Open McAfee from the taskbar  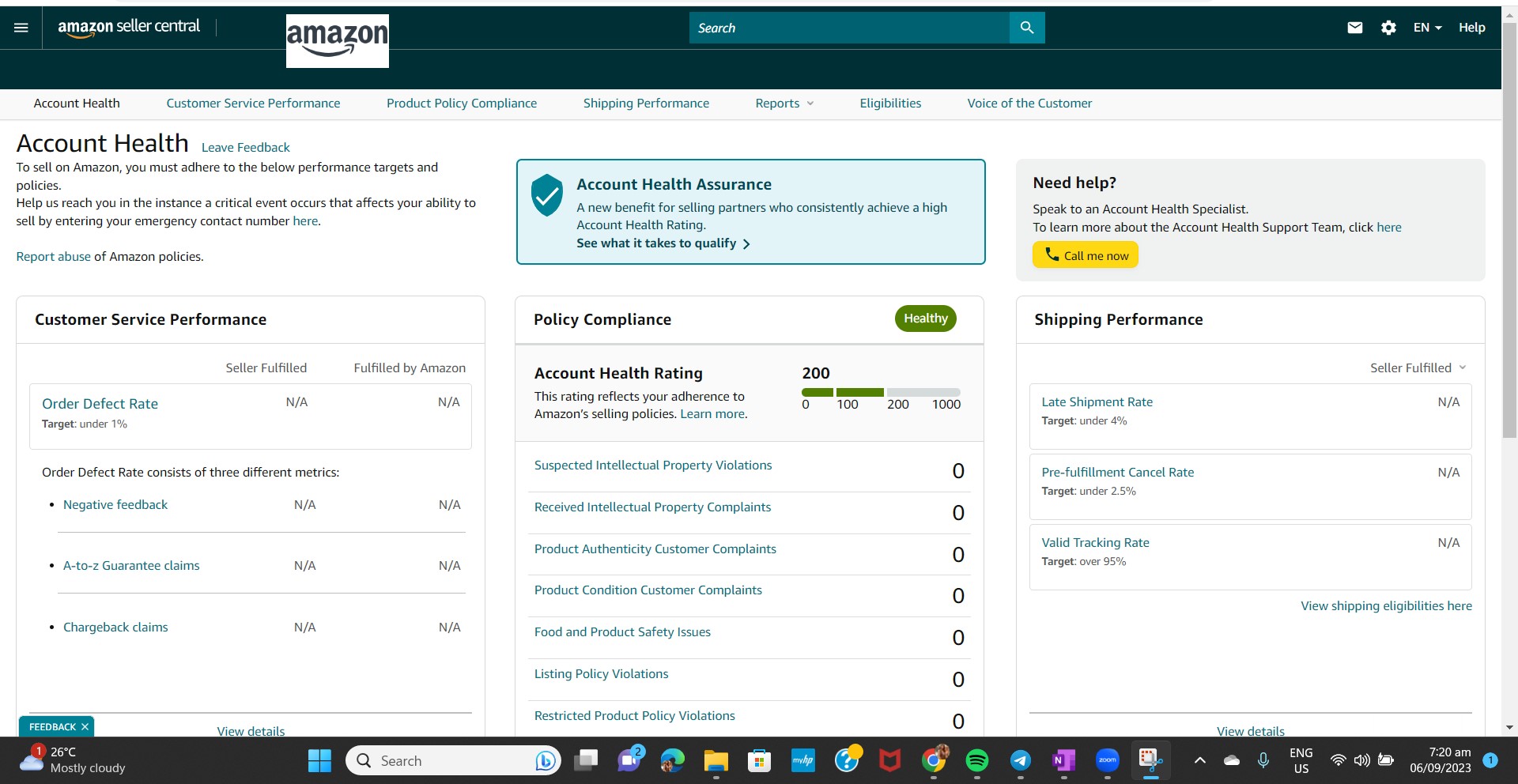(x=890, y=761)
